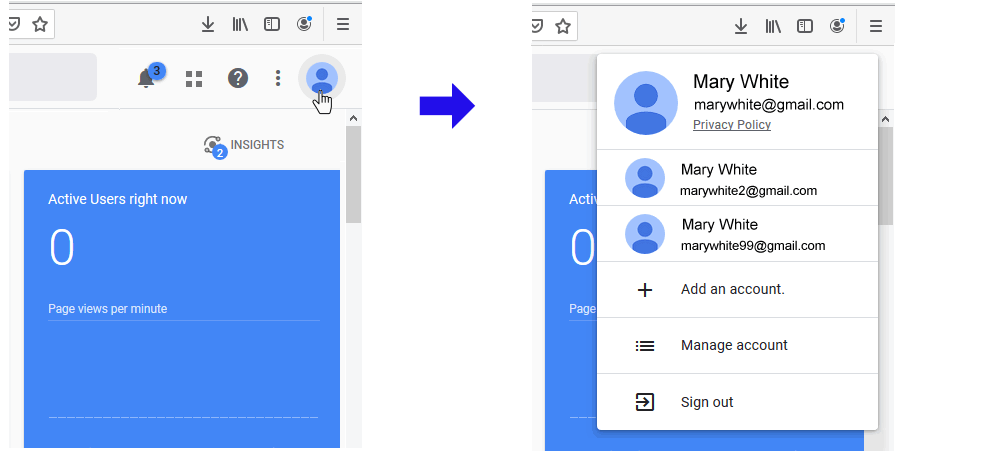Toggle the Firefox sidebar icon in the left window
Image resolution: width=1002 pixels, height=459 pixels.
tap(272, 25)
